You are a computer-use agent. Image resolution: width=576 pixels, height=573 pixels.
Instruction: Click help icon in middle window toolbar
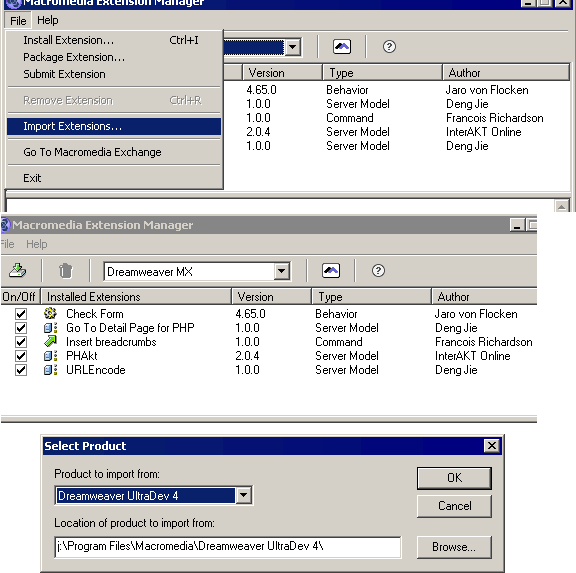[x=378, y=271]
